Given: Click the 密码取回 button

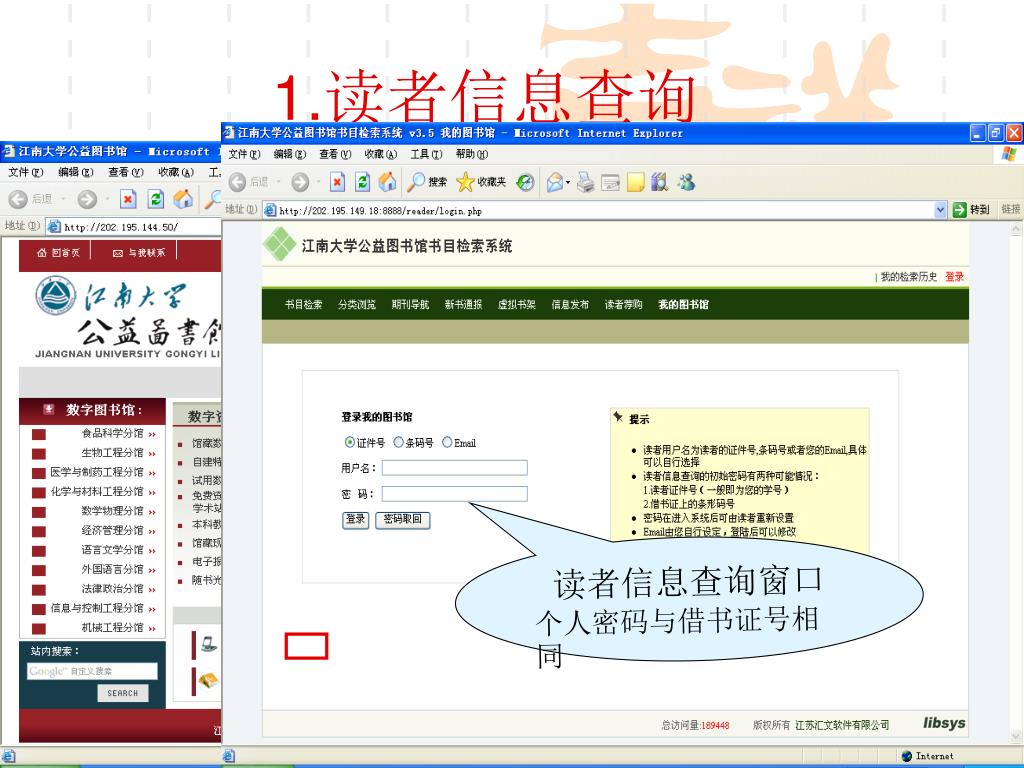Looking at the screenshot, I should click(x=402, y=520).
